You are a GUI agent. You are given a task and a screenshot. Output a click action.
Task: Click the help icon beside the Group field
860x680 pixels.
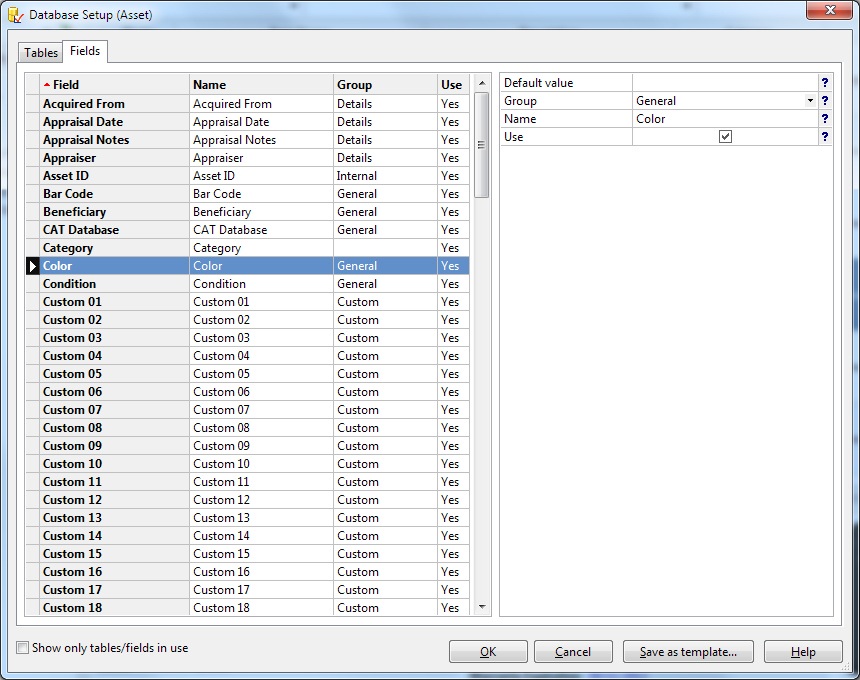824,100
